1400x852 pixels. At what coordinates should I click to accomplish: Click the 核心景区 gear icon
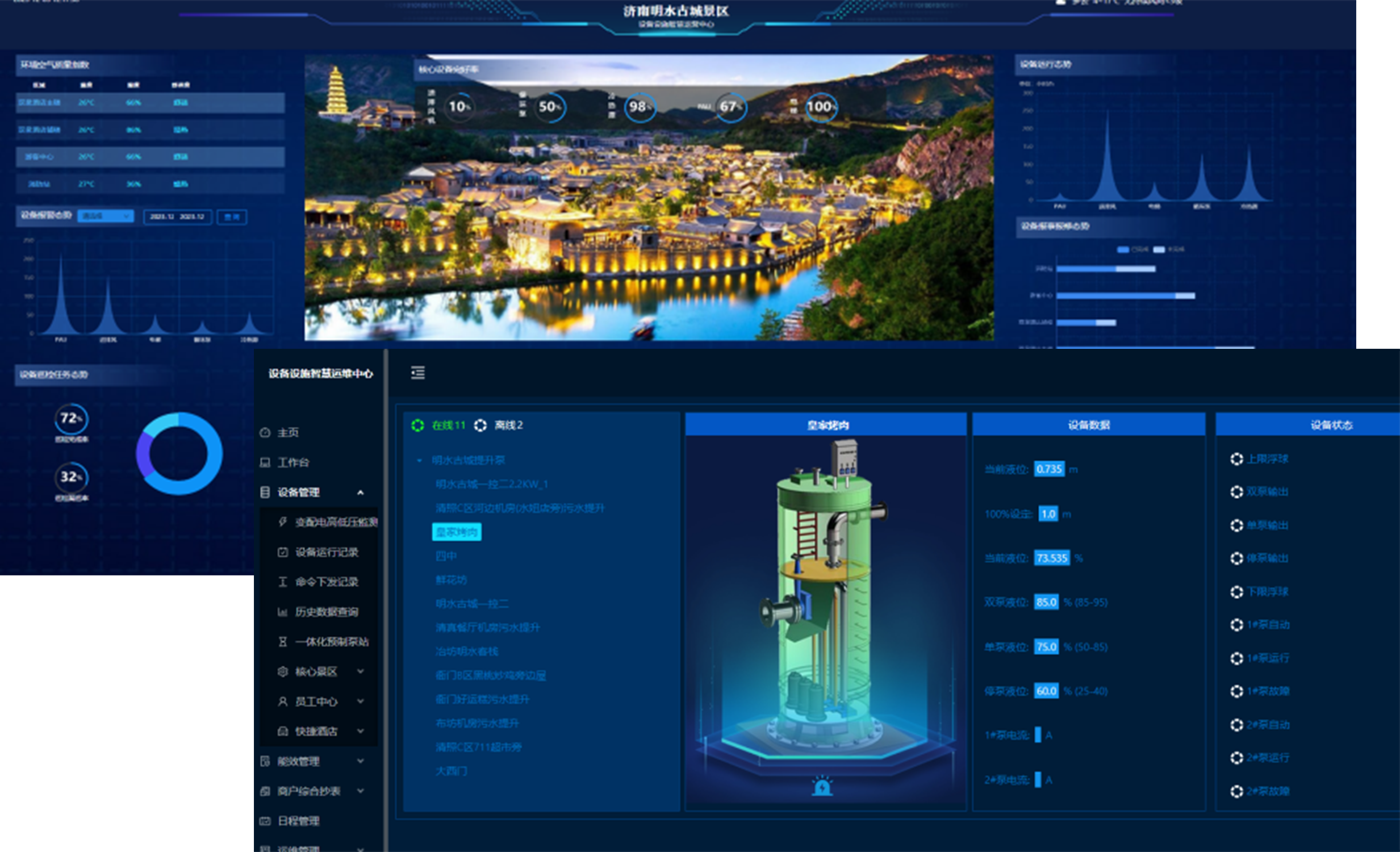click(x=282, y=671)
